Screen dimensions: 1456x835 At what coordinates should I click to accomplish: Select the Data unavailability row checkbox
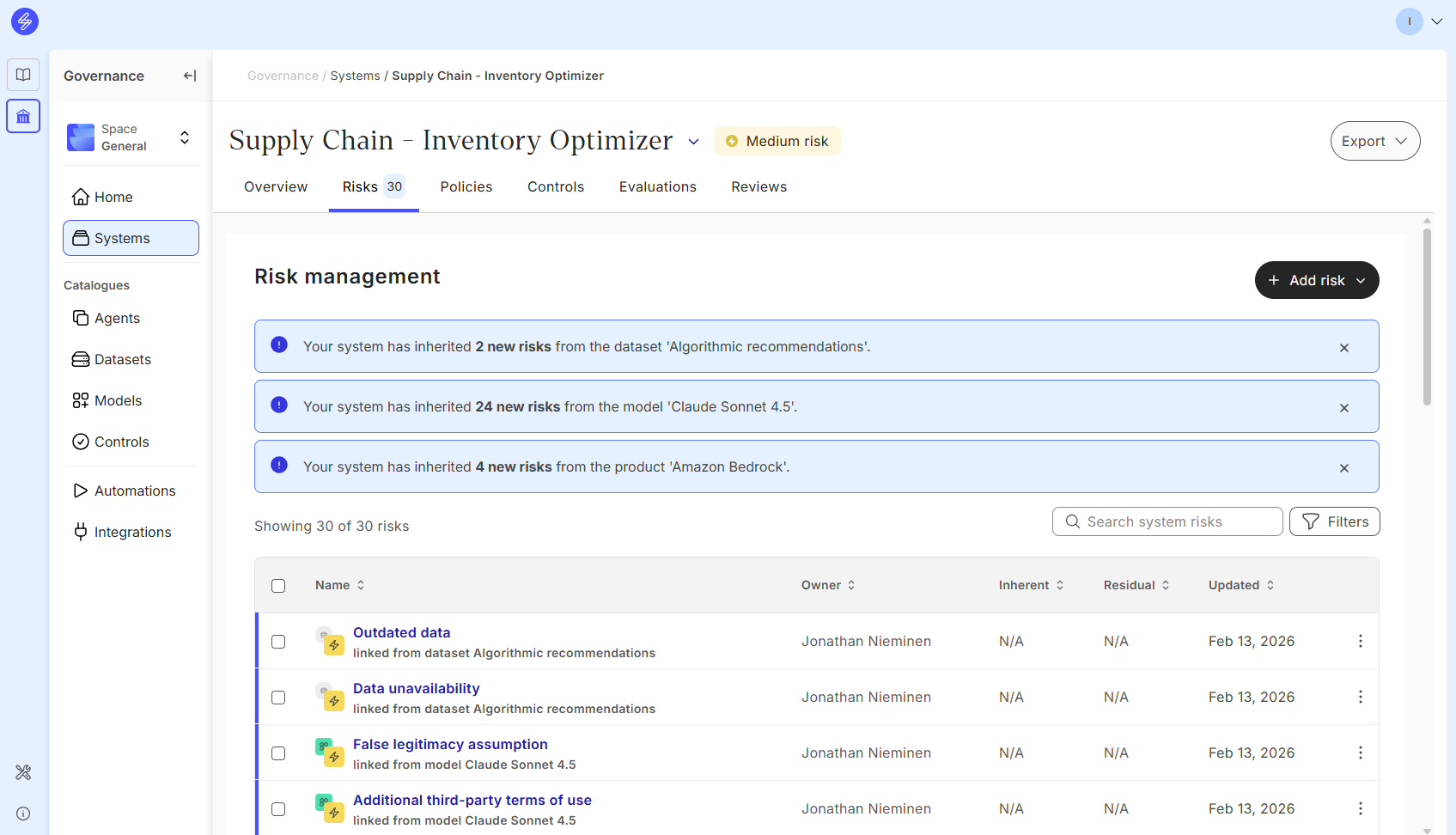(x=278, y=698)
